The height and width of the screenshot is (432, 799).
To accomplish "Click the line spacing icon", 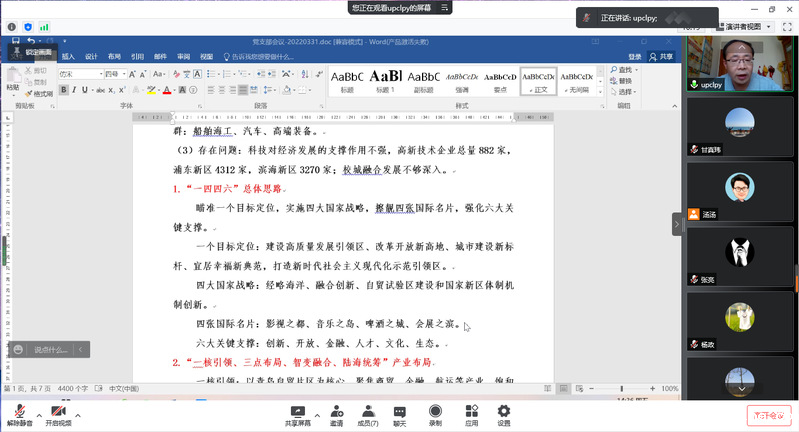I will (268, 90).
